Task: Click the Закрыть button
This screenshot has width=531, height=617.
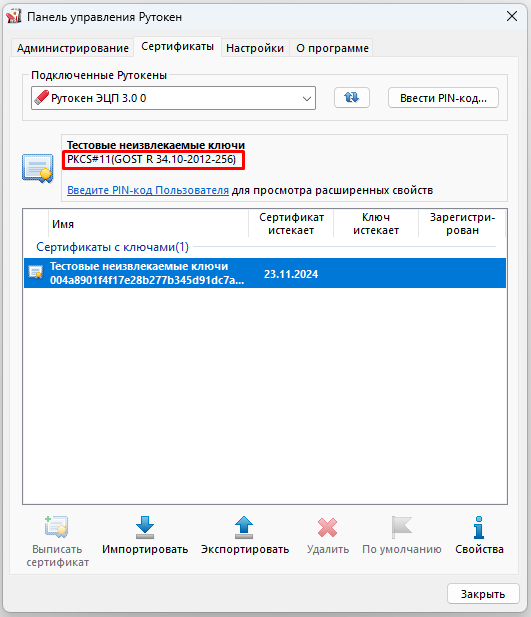Action: coord(483,594)
